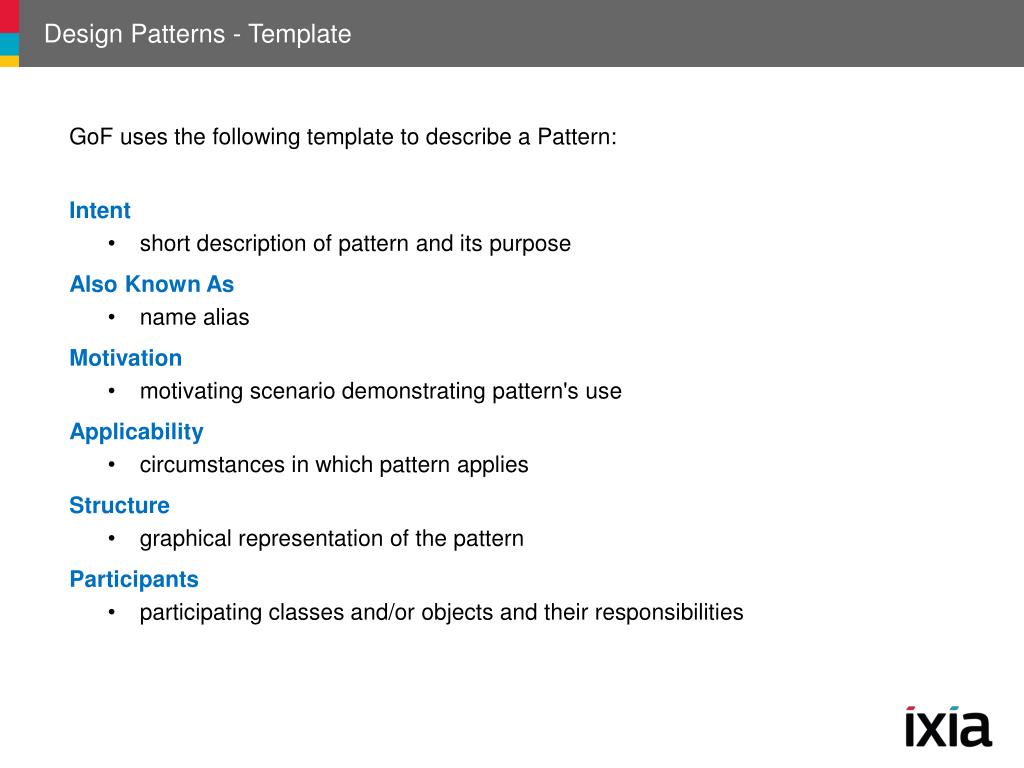Click the 'name alias' bullet text
Viewport: 1024px width, 768px height.
(x=195, y=317)
